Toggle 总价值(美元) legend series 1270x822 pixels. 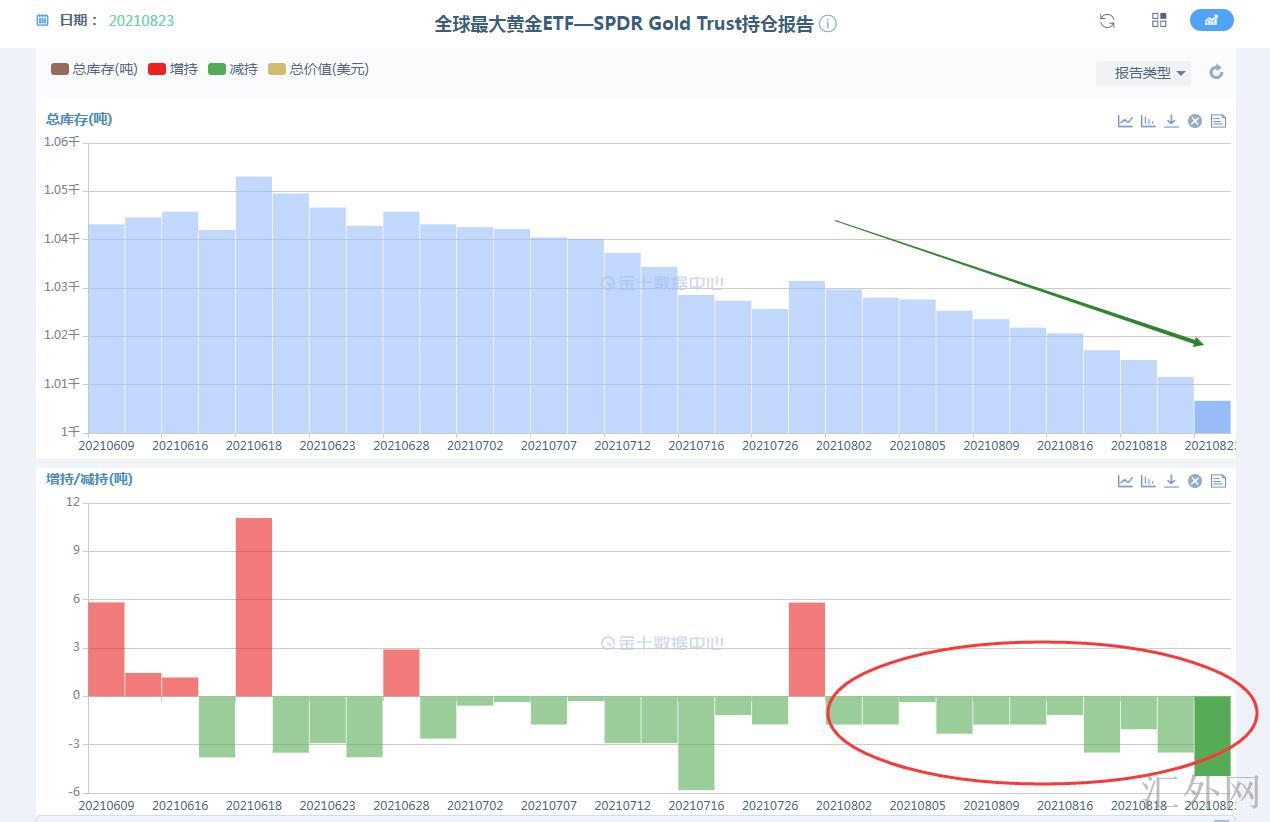[x=318, y=69]
